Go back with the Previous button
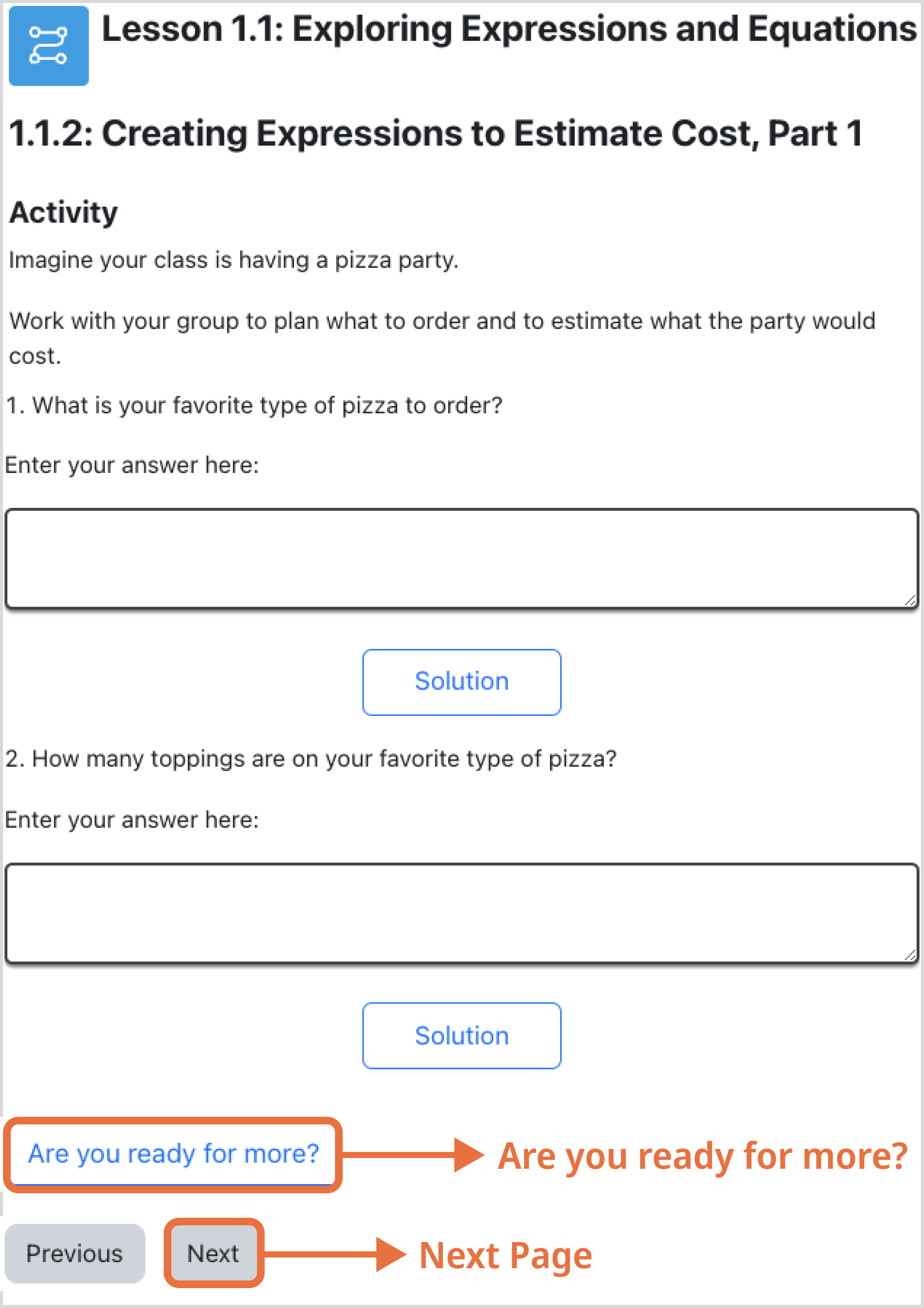The width and height of the screenshot is (924, 1308). pos(75,1253)
